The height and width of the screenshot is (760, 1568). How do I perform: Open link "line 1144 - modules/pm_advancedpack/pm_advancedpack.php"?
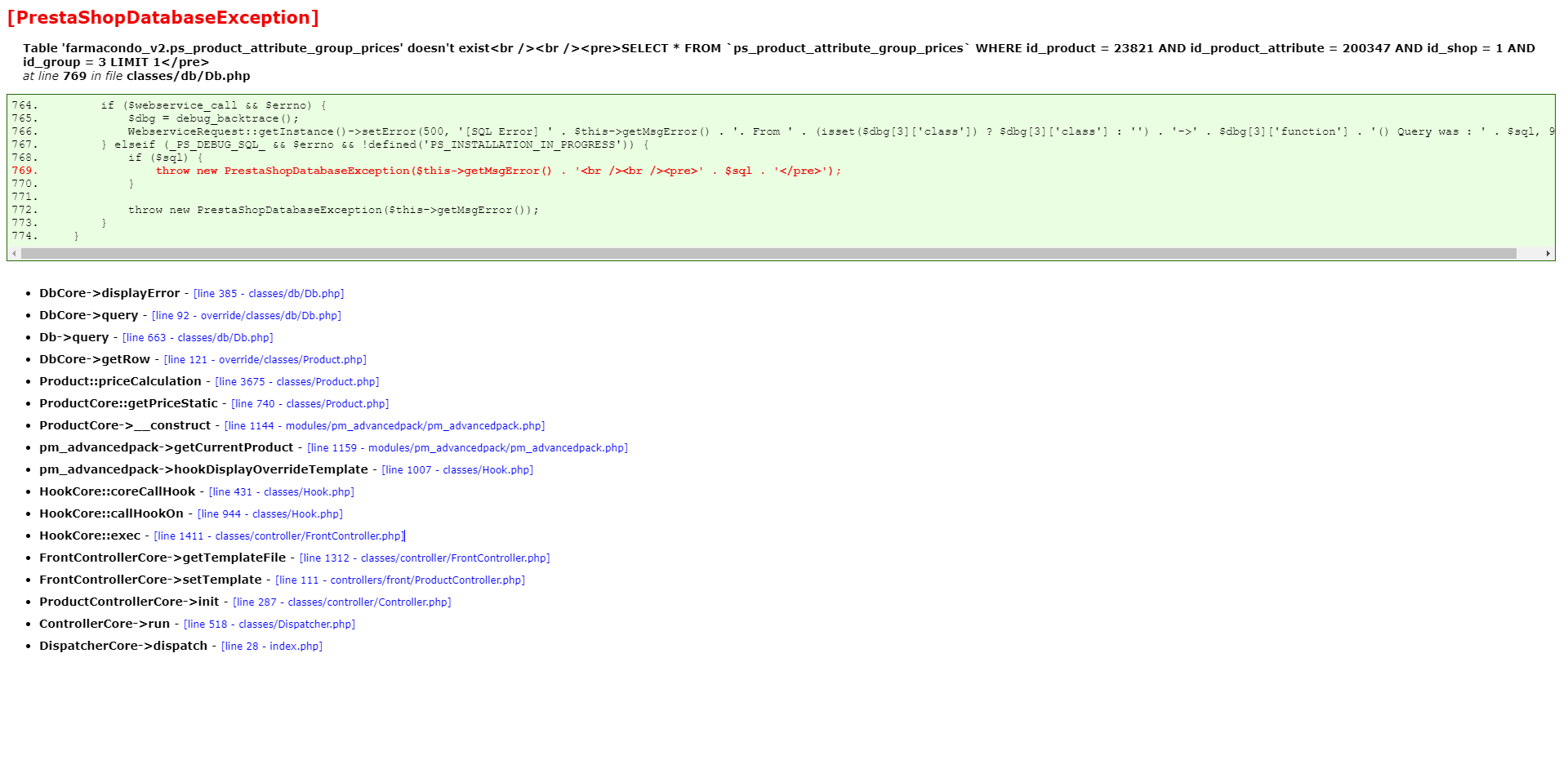coord(385,426)
